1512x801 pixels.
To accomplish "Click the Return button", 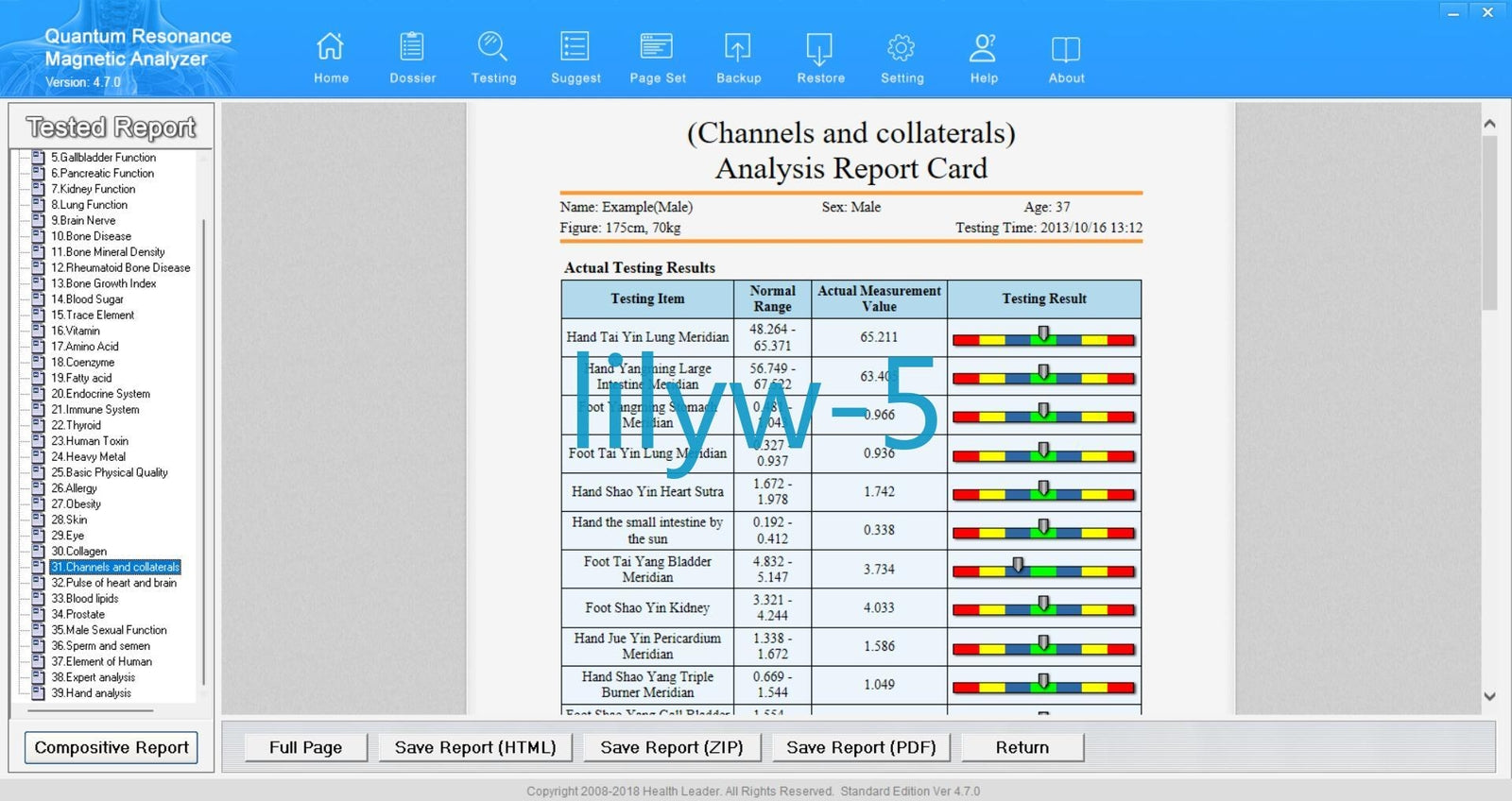I will click(1022, 747).
